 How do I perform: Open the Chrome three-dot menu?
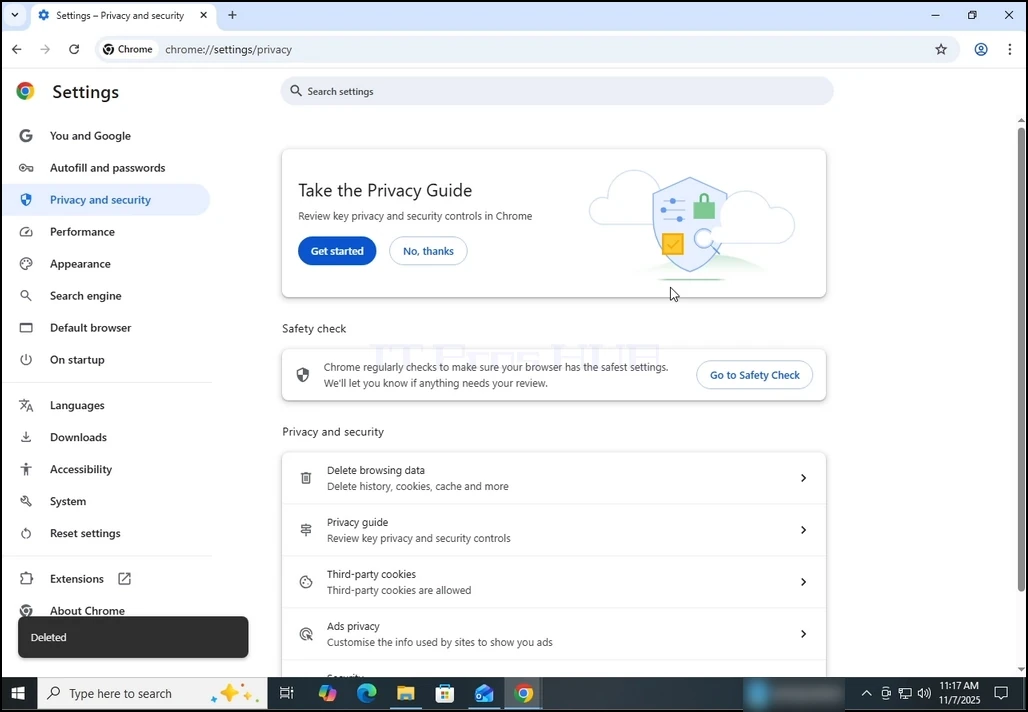coord(1010,49)
